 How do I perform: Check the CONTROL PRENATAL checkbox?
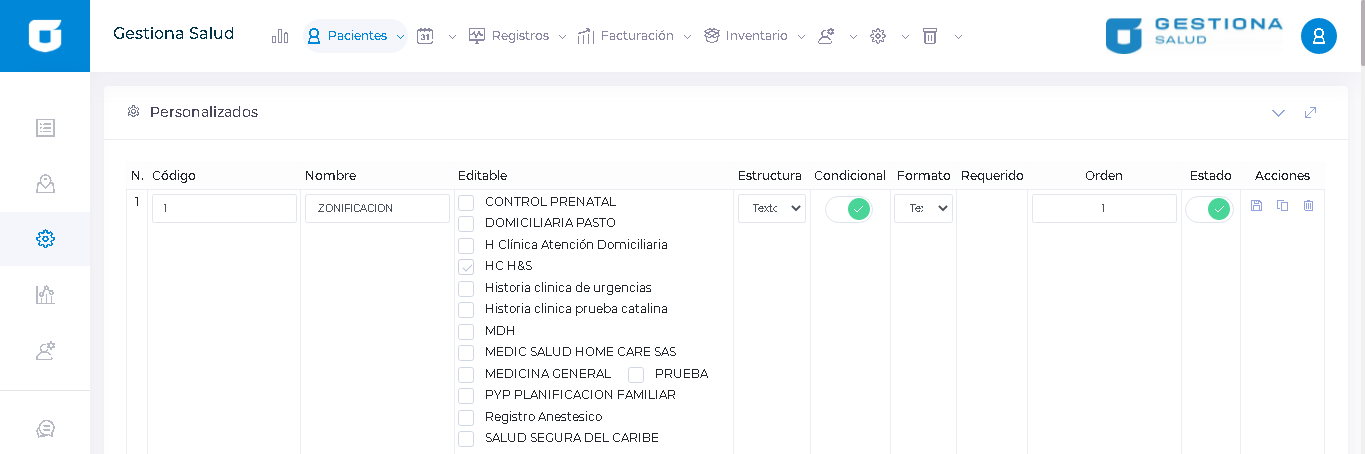point(466,202)
